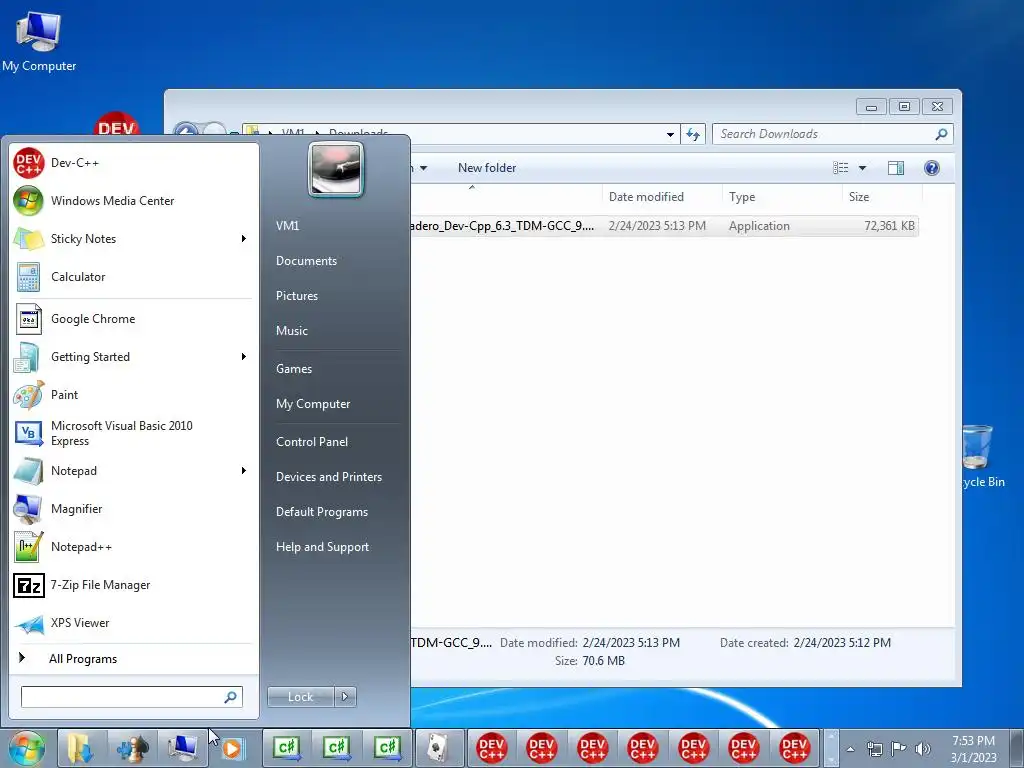The image size is (1024, 768).
Task: Change view using the view icon
Action: point(840,168)
